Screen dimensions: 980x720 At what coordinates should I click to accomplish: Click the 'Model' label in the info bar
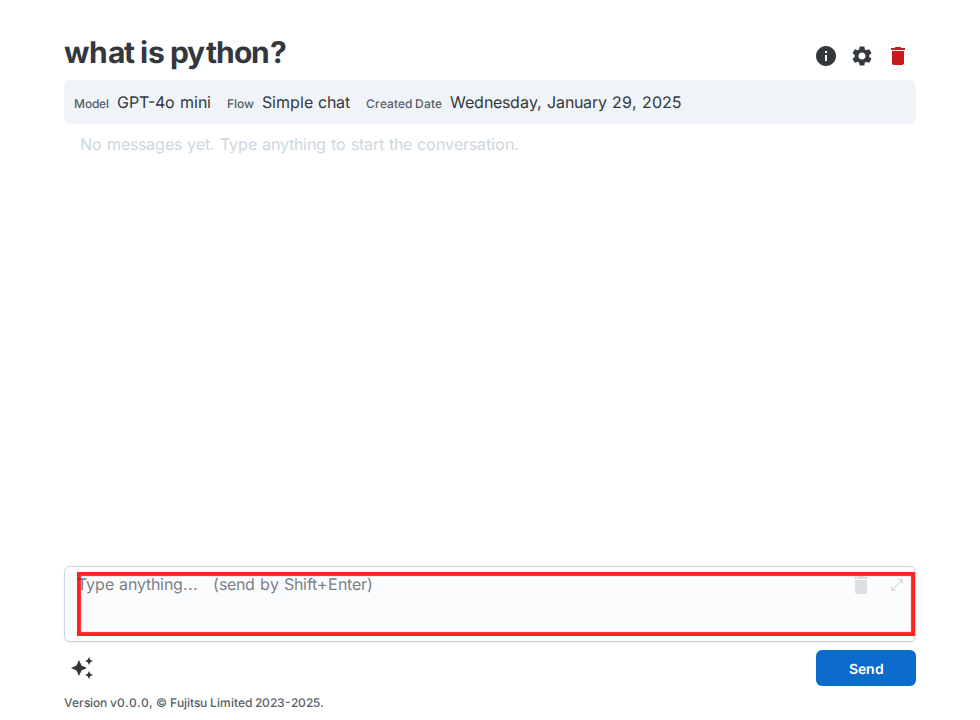91,104
